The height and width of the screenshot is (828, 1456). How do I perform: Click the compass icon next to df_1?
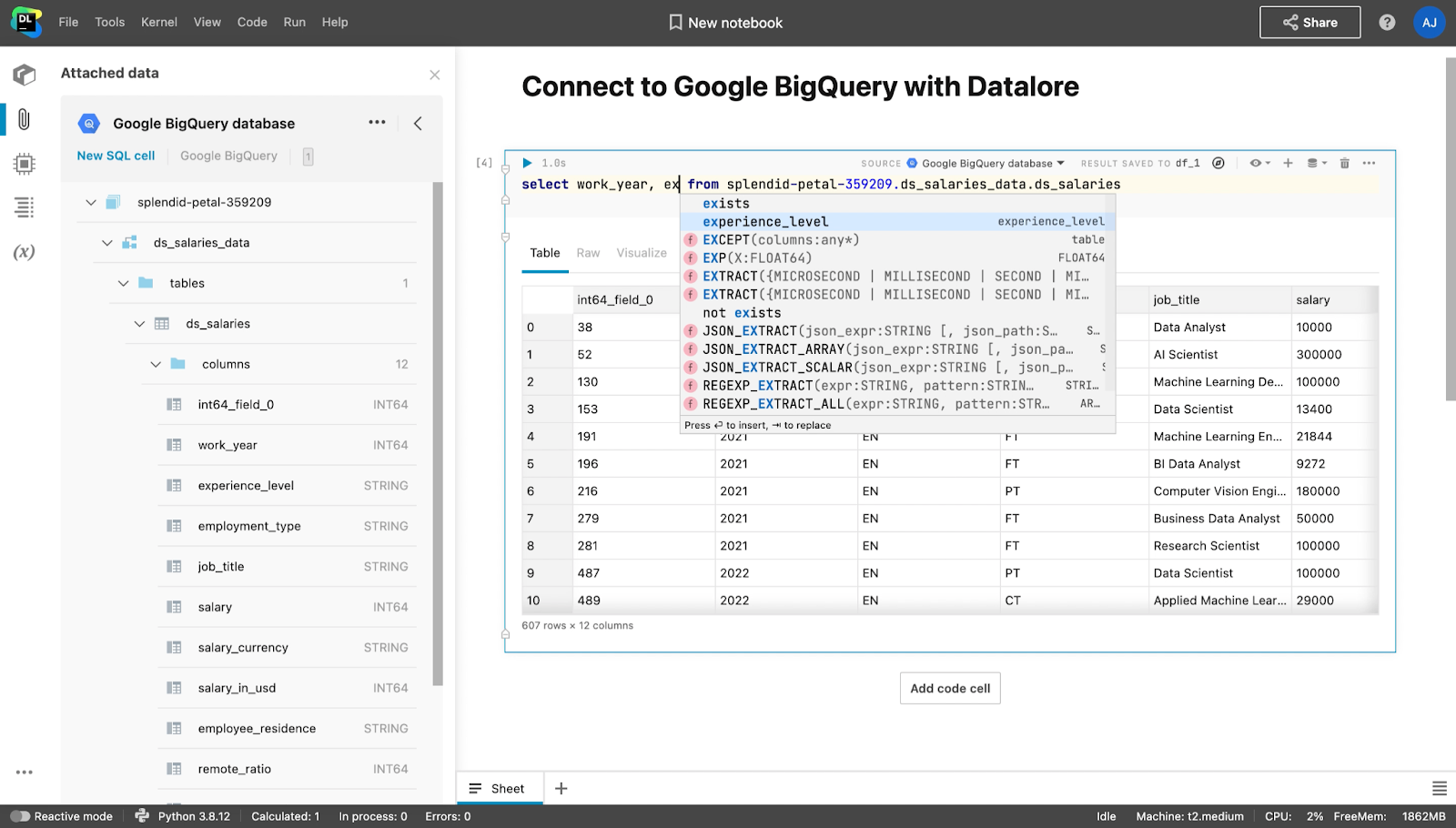pos(1218,163)
